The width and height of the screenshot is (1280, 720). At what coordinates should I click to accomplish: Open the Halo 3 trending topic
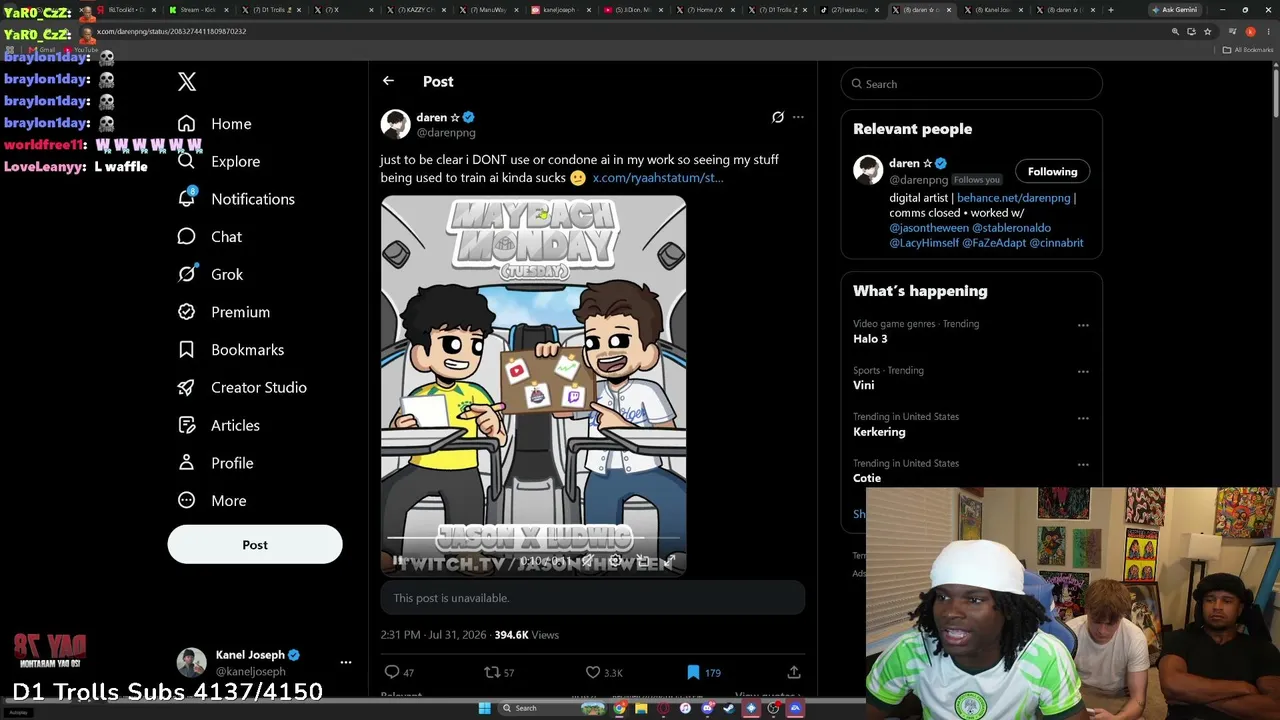[x=870, y=339]
